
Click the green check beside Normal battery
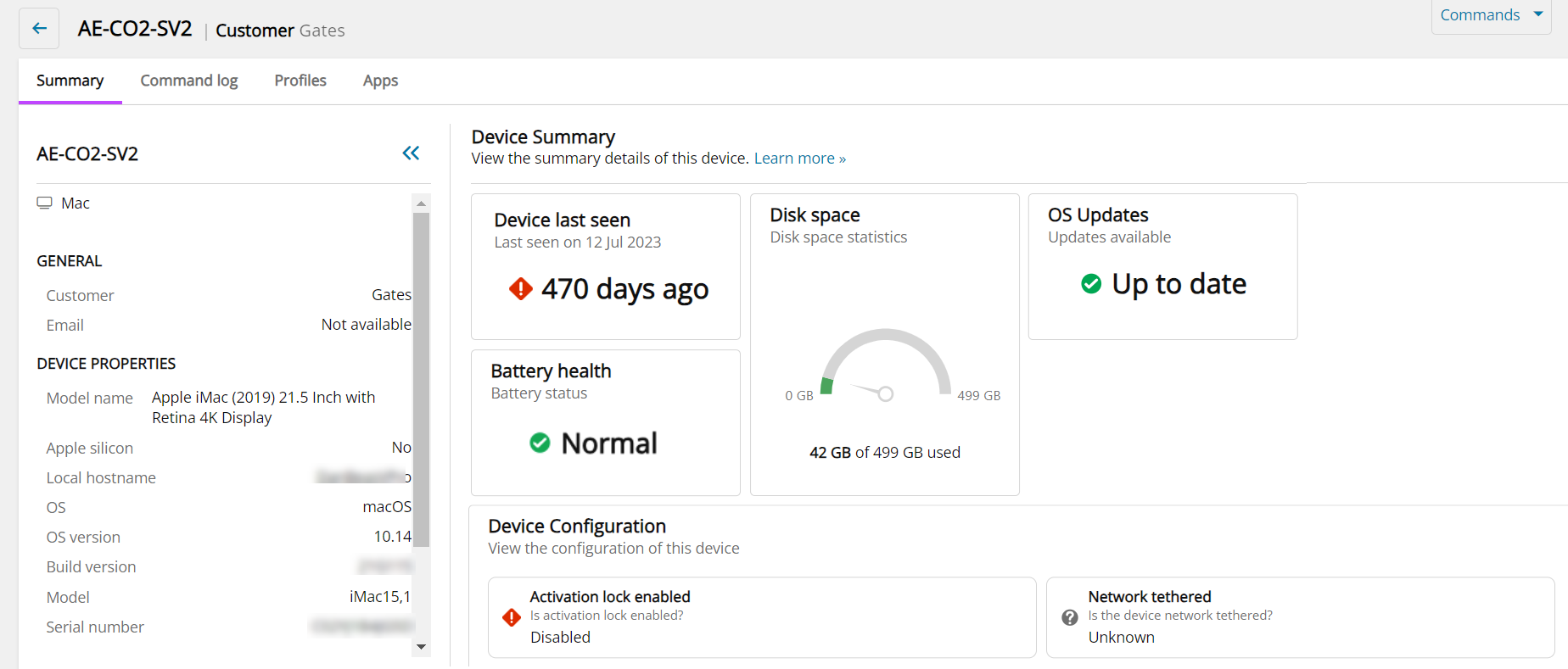click(540, 443)
